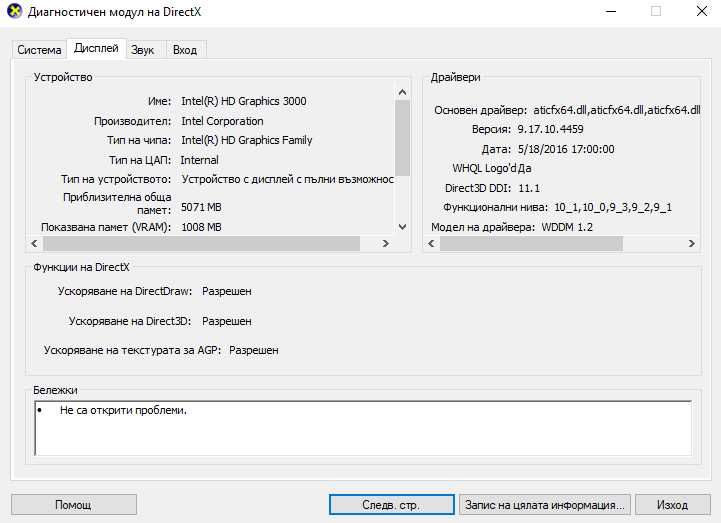Click right arrow of Драйвери horizontal scrollbar

(x=692, y=243)
